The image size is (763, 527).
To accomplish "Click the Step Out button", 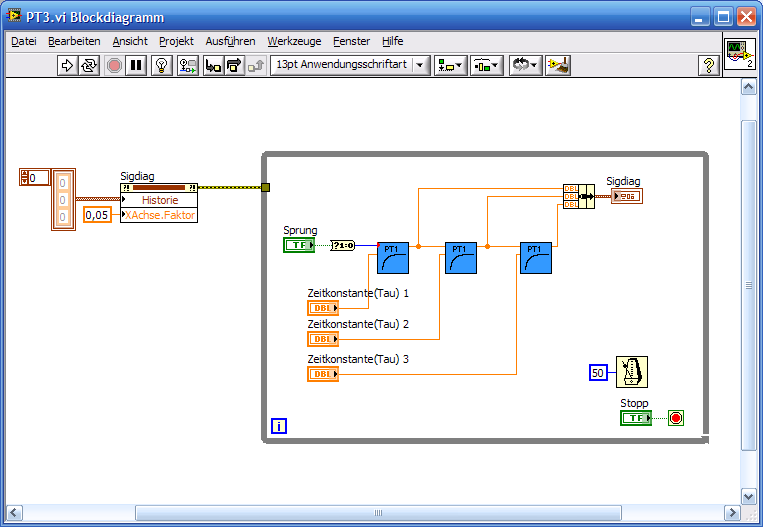I will (255, 65).
